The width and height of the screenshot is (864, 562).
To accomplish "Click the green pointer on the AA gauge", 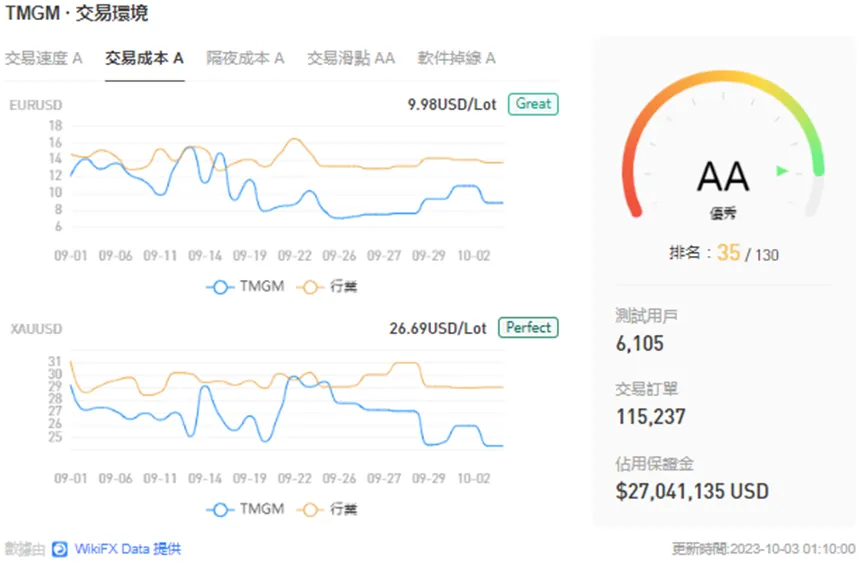I will [782, 171].
